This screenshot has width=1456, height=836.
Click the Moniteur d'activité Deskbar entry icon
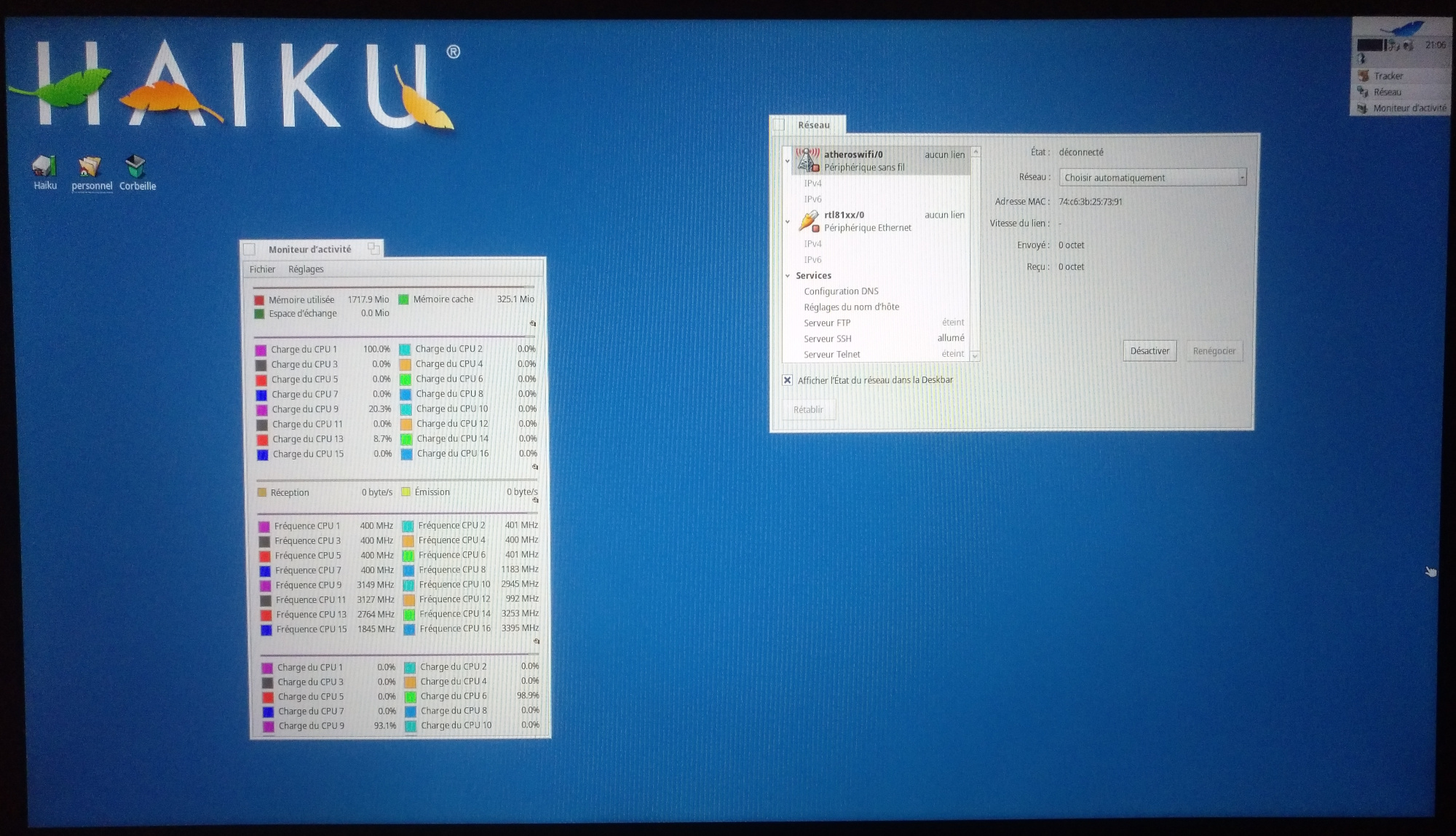tap(1363, 108)
